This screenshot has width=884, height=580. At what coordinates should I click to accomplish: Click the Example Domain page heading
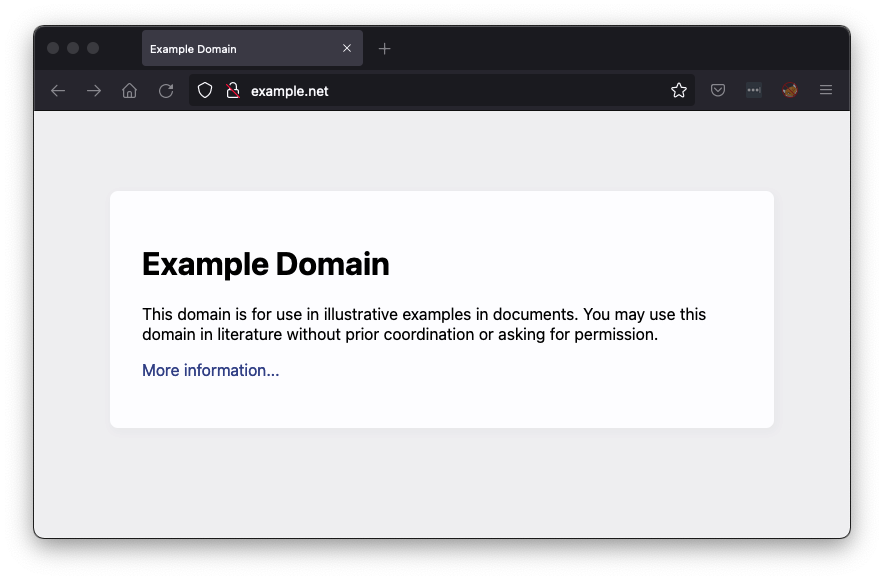pyautogui.click(x=266, y=264)
